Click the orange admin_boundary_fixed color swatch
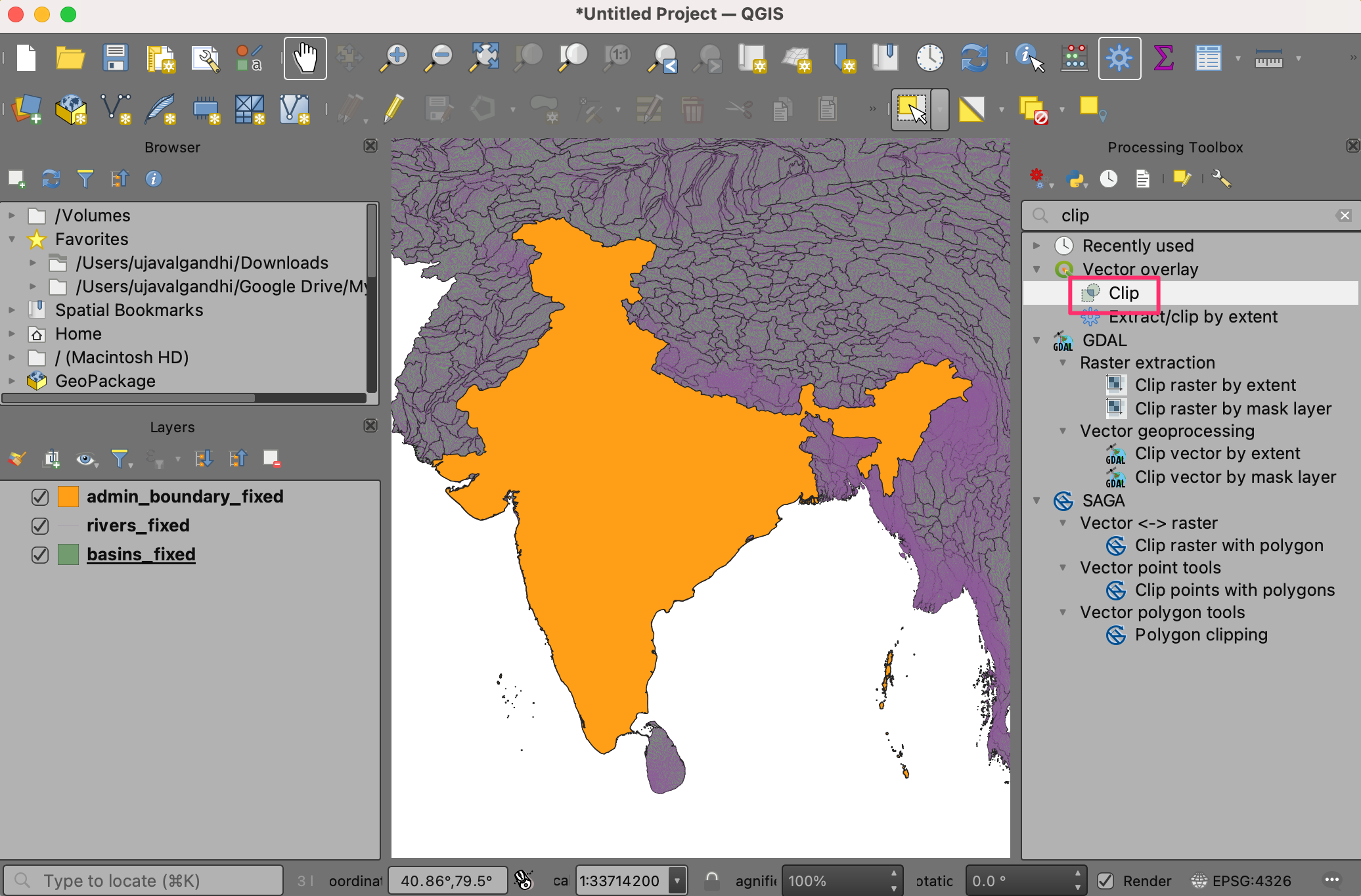1361x896 pixels. (x=68, y=497)
